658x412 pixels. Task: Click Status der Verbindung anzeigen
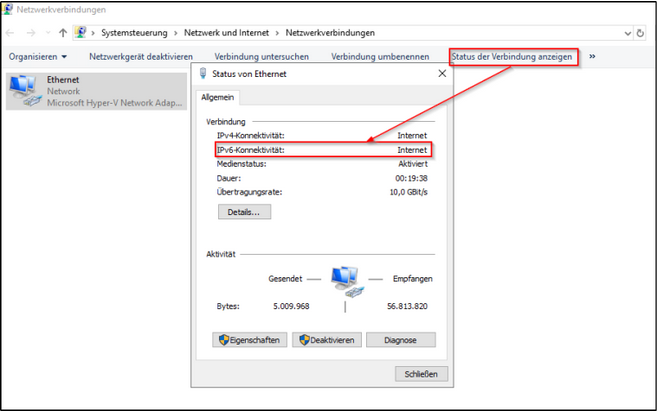(512, 57)
